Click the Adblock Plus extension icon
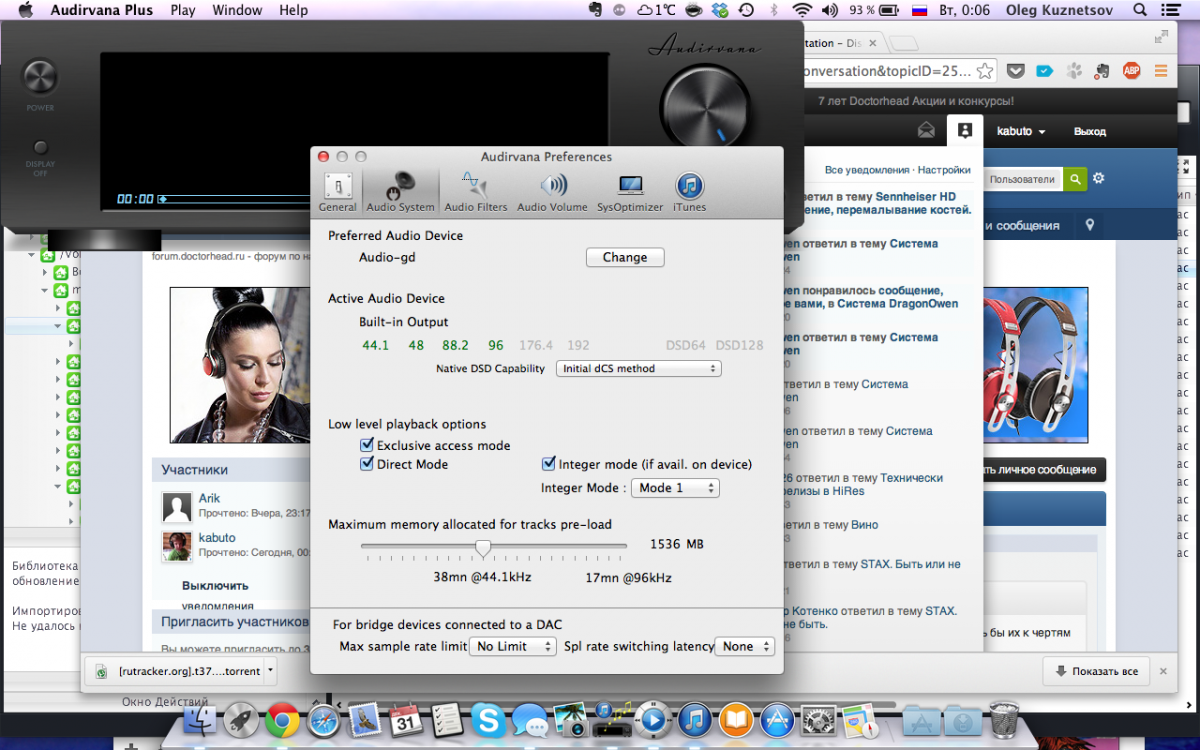1200x750 pixels. coord(1132,71)
